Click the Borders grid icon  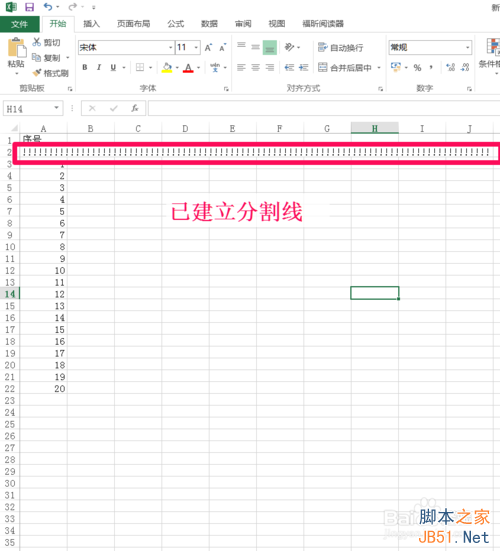click(x=140, y=67)
